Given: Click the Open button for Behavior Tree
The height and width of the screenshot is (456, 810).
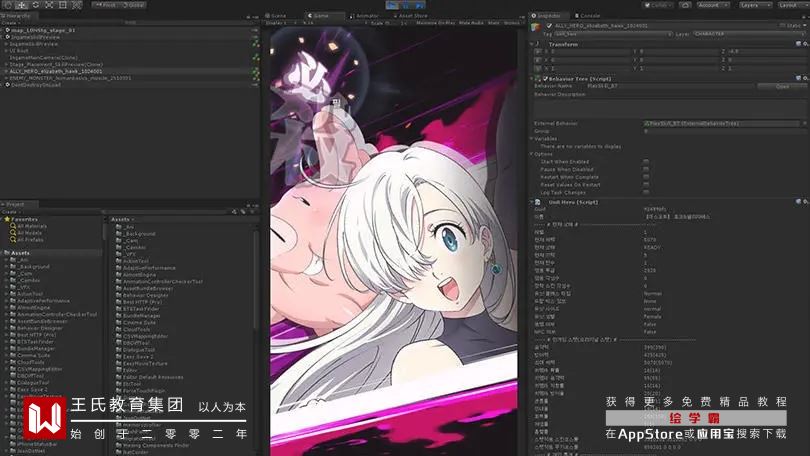Looking at the screenshot, I should [x=782, y=86].
